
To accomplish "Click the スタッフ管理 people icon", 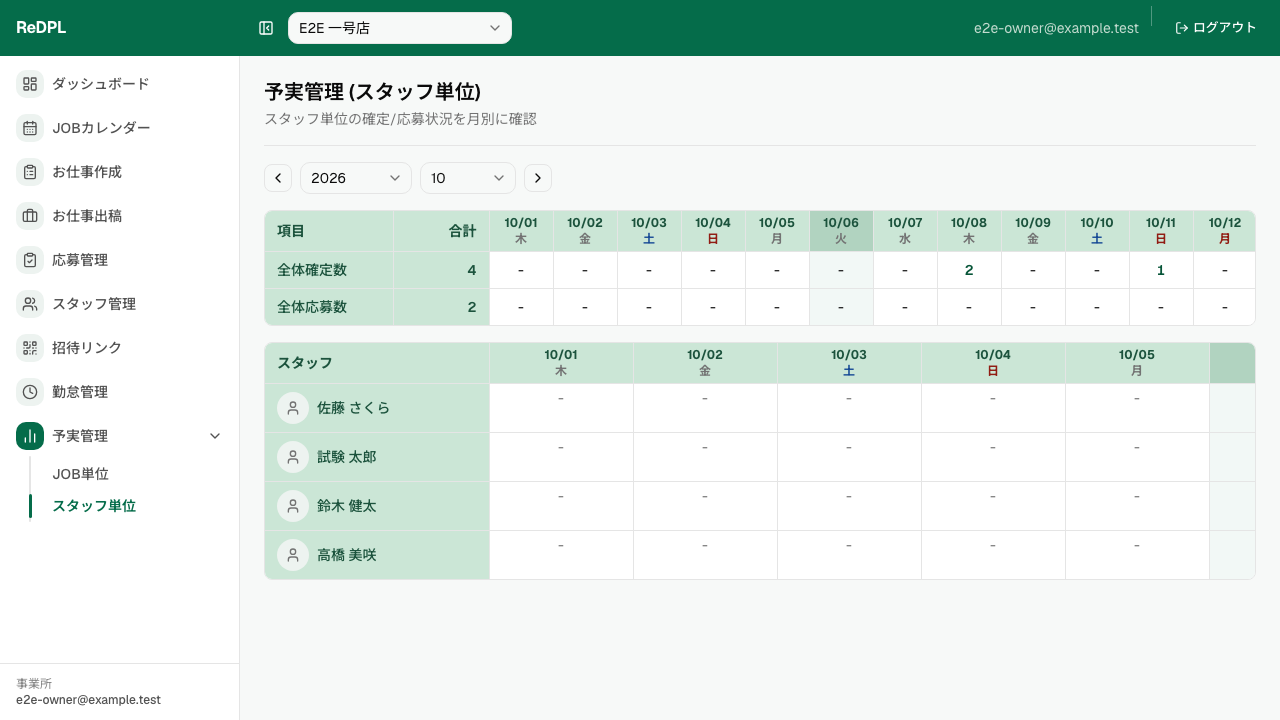I will [x=30, y=304].
